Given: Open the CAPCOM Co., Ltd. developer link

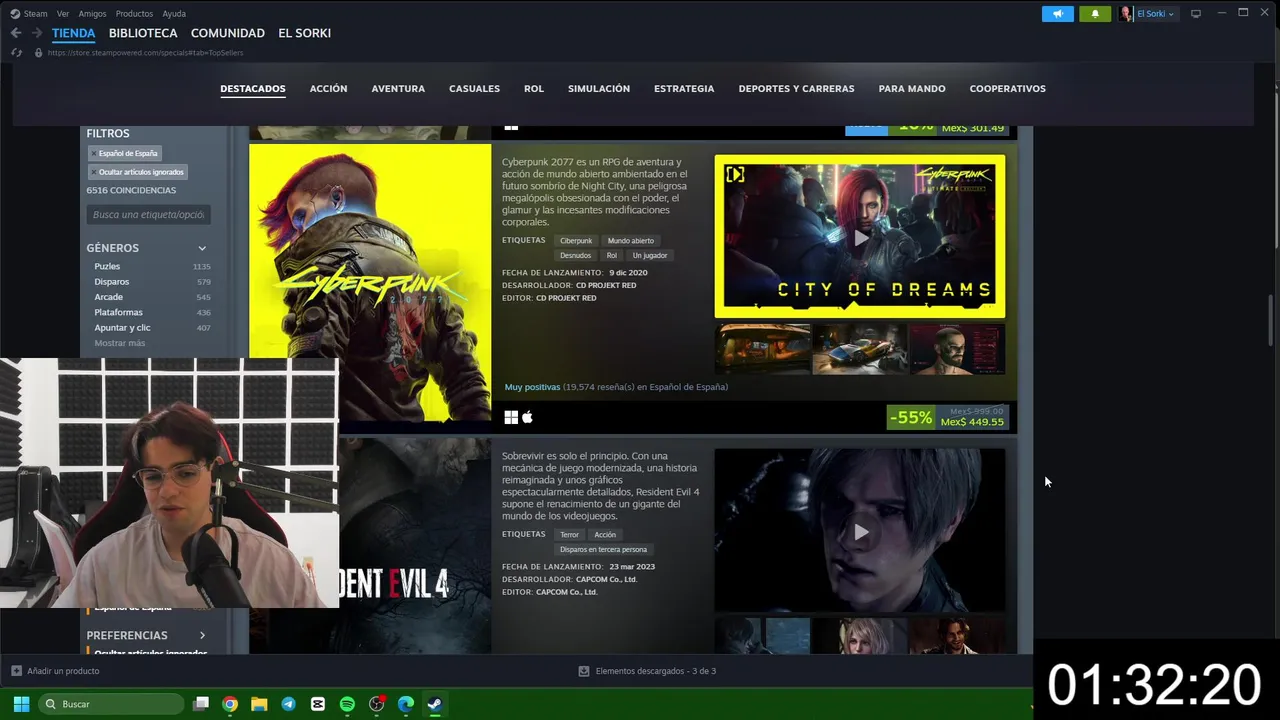Looking at the screenshot, I should [x=606, y=579].
